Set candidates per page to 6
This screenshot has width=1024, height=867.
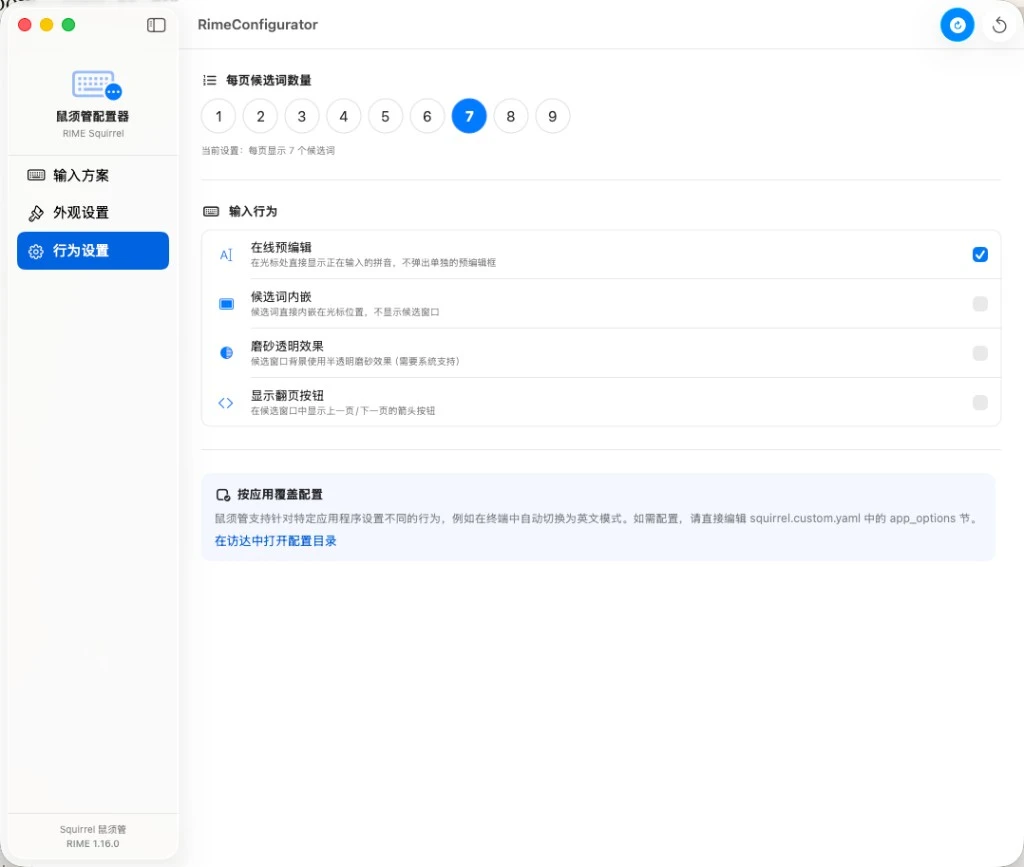tap(427, 116)
